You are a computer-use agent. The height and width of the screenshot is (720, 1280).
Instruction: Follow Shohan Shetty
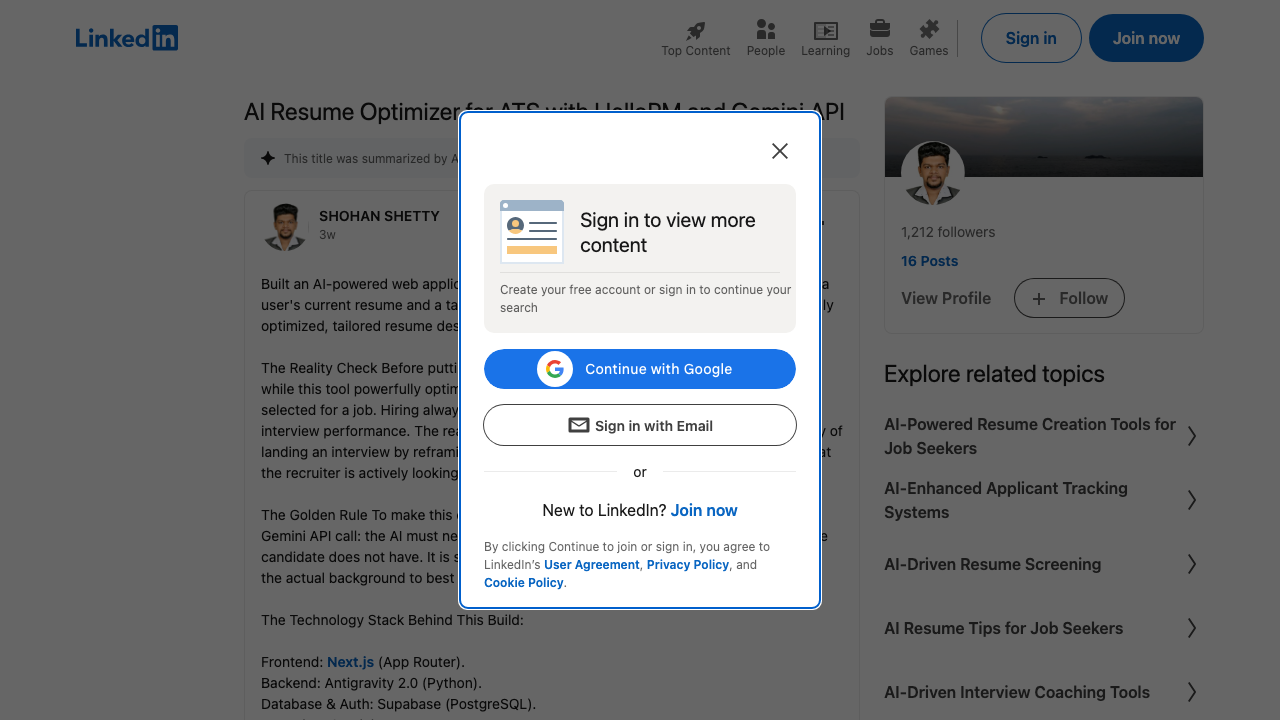(1069, 298)
